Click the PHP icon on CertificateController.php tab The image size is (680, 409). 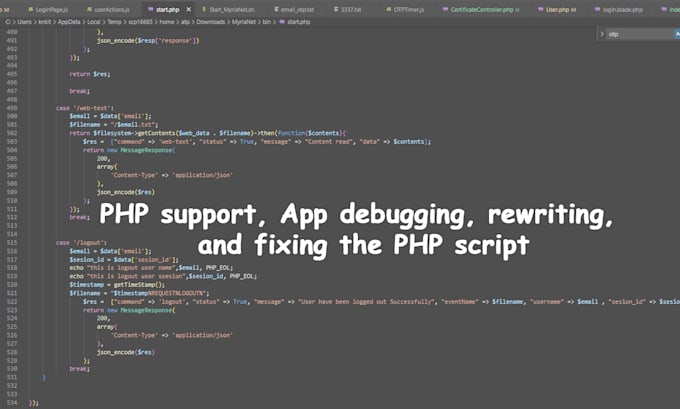445,10
